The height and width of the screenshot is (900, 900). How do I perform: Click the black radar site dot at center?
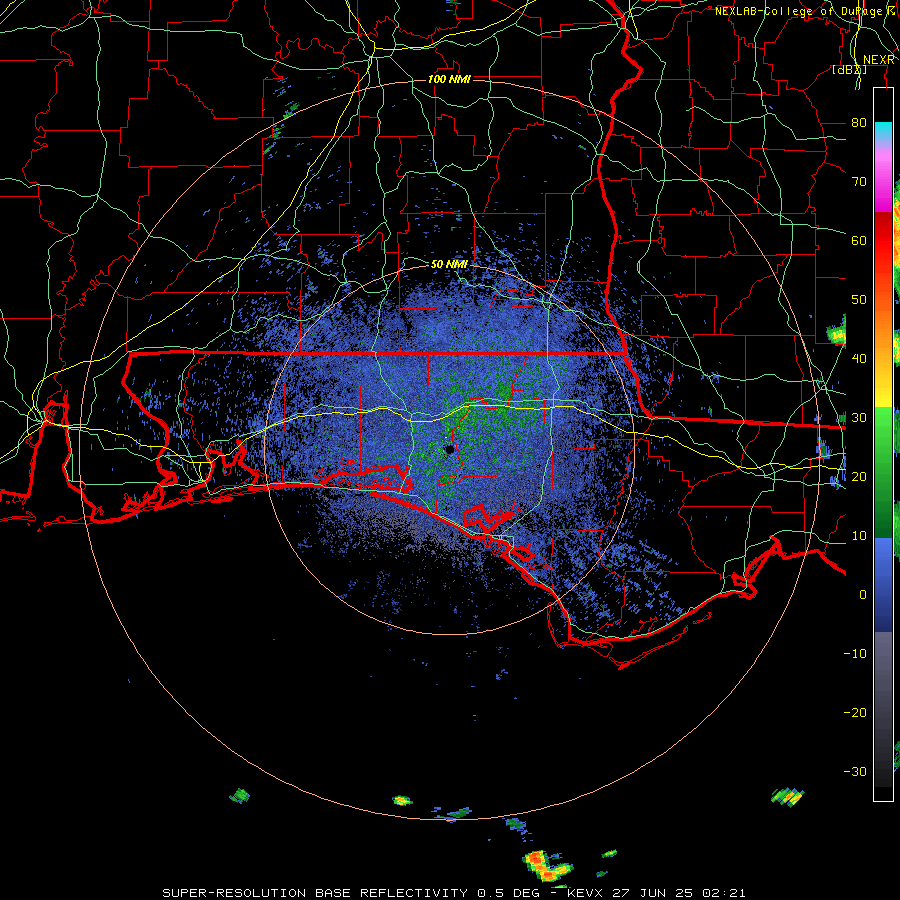pyautogui.click(x=449, y=449)
